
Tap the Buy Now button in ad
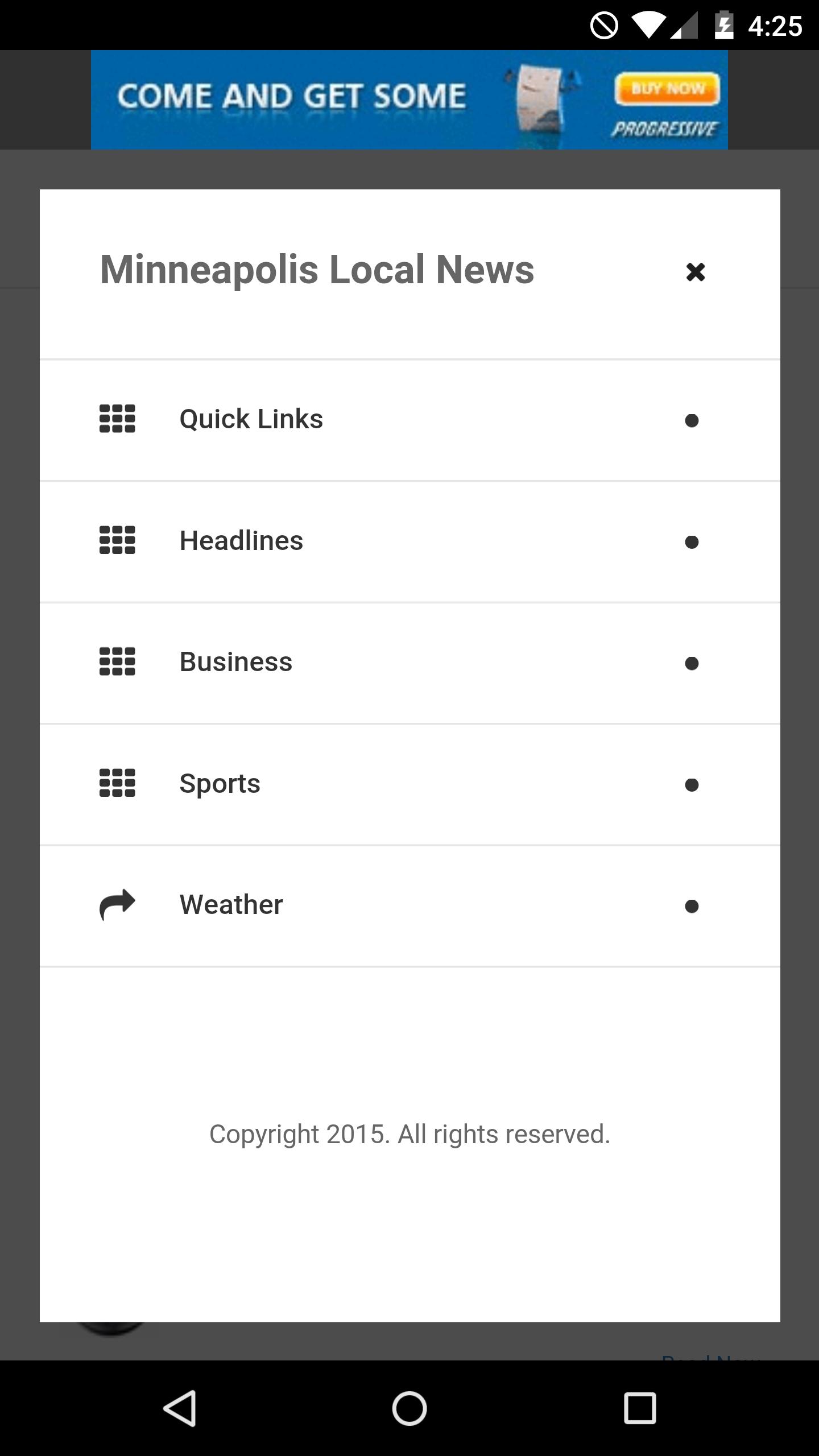click(667, 89)
